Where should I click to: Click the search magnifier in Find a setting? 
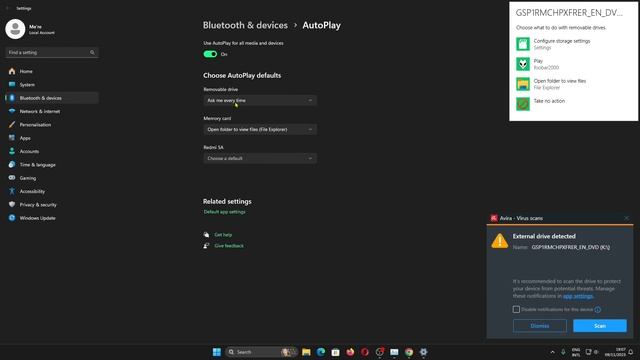92,53
